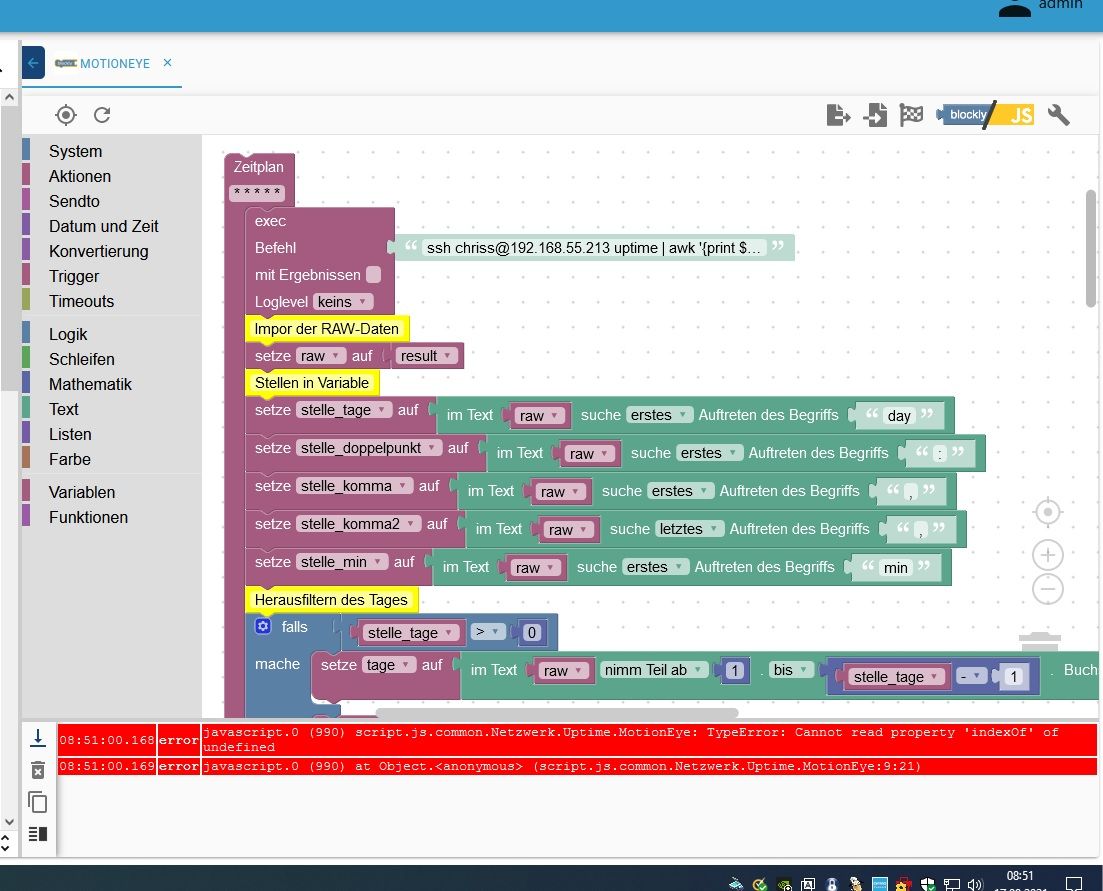Open the 'tage' variable dropdown in the mache block
The image size is (1103, 891).
pyautogui.click(x=389, y=665)
